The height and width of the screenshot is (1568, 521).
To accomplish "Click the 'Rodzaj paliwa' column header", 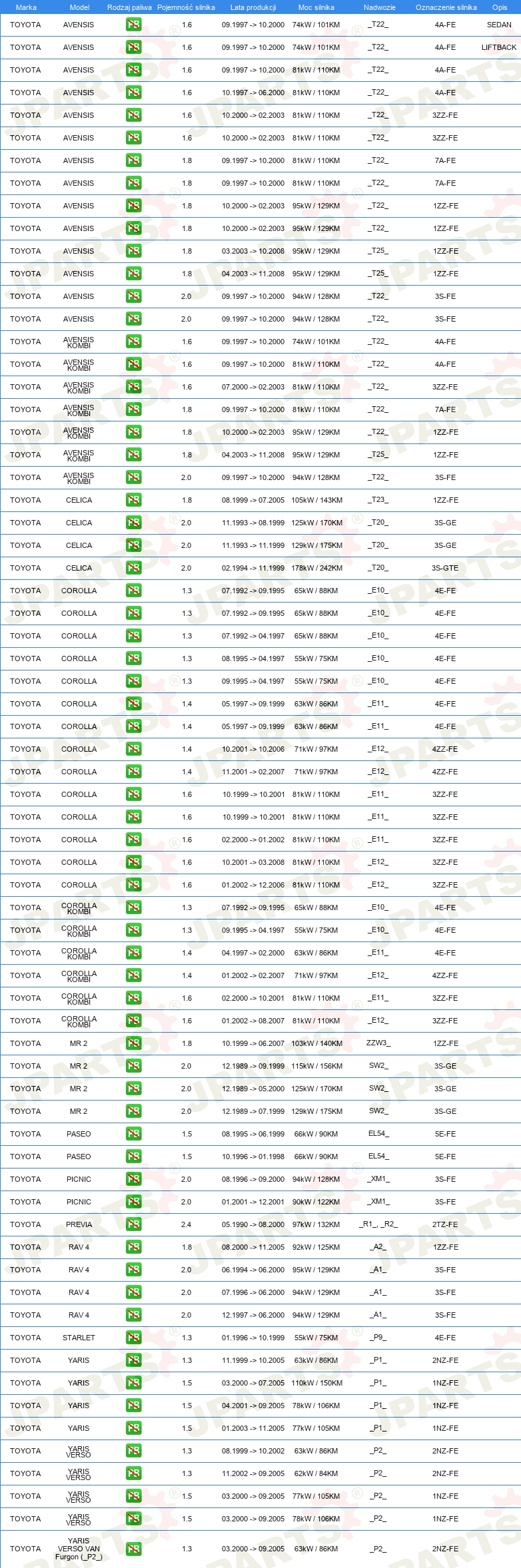I will coord(129,7).
